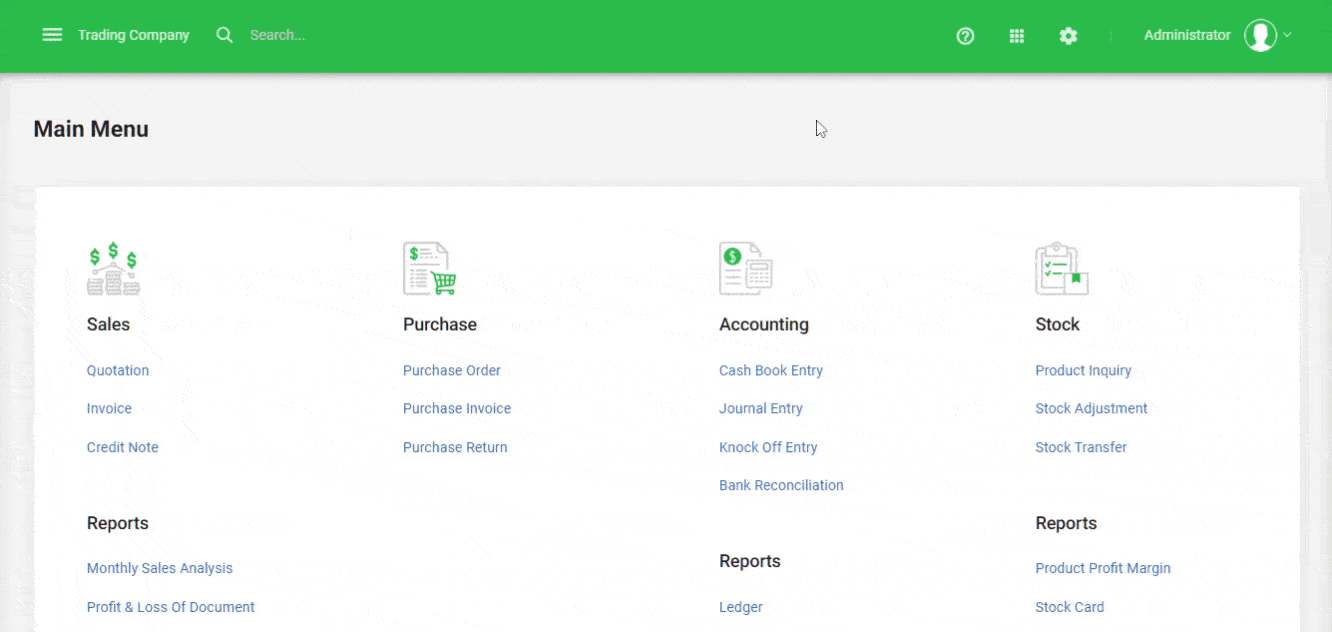Open the settings gear icon

pyautogui.click(x=1069, y=36)
